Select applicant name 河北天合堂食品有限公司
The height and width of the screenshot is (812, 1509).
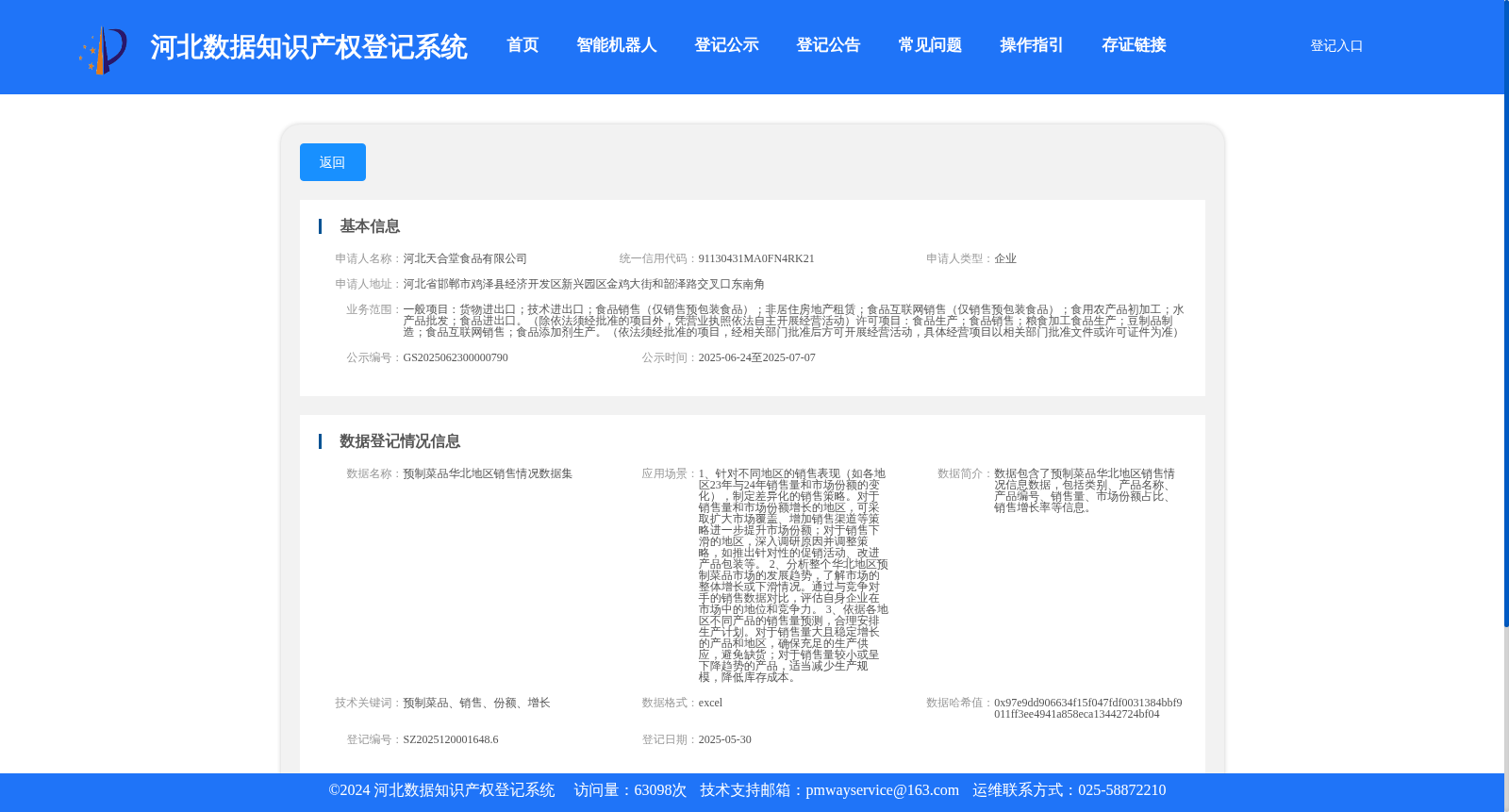(x=465, y=258)
